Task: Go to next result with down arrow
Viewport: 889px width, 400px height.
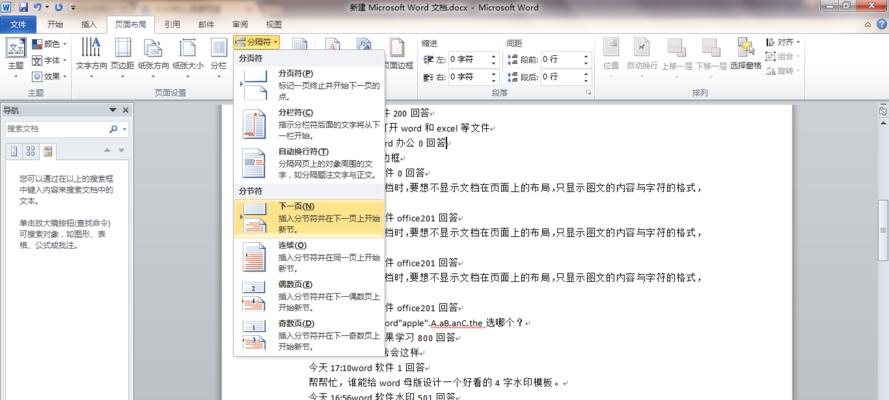Action: 121,150
